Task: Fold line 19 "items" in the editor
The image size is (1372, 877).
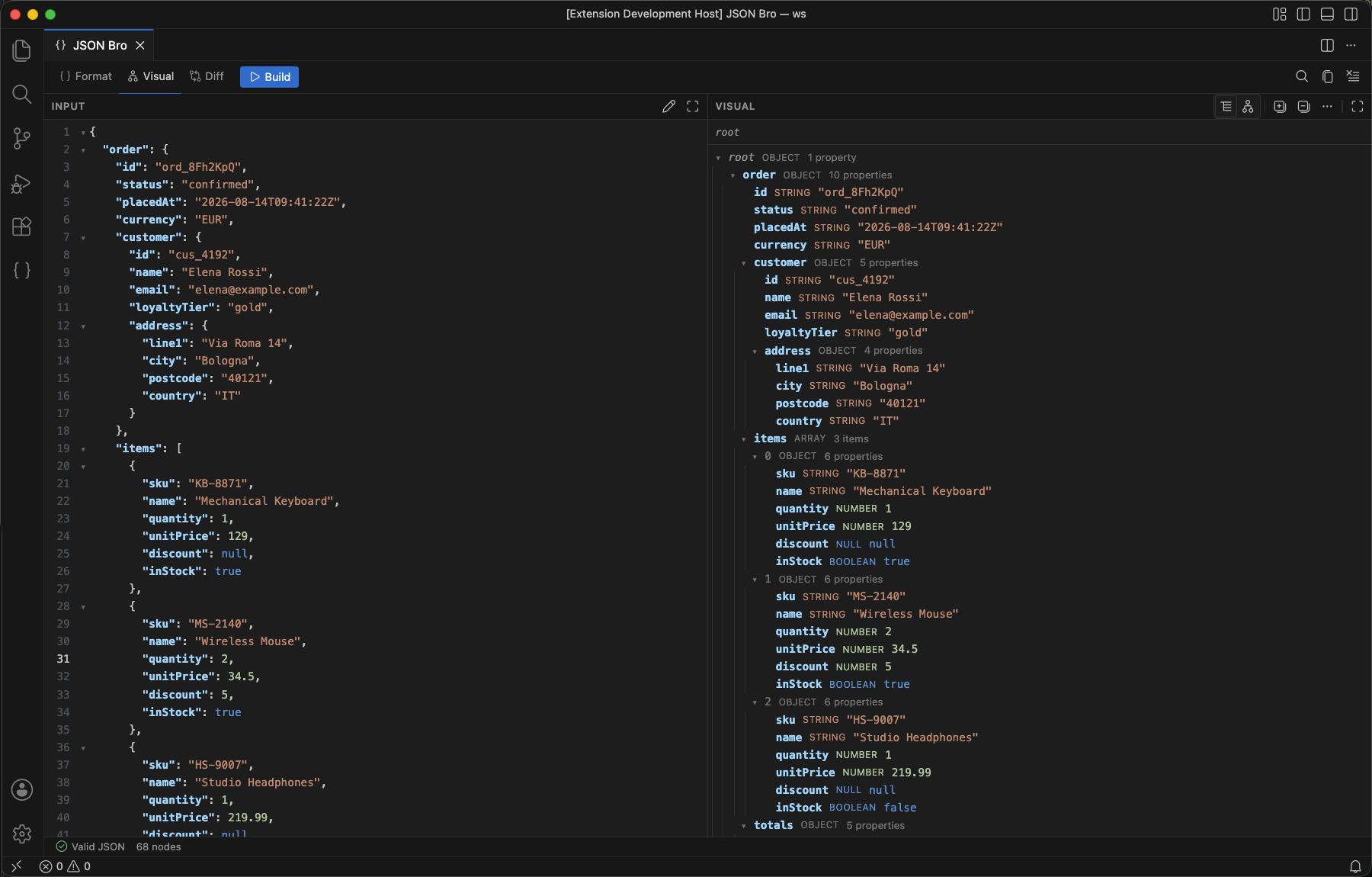Action: (83, 449)
